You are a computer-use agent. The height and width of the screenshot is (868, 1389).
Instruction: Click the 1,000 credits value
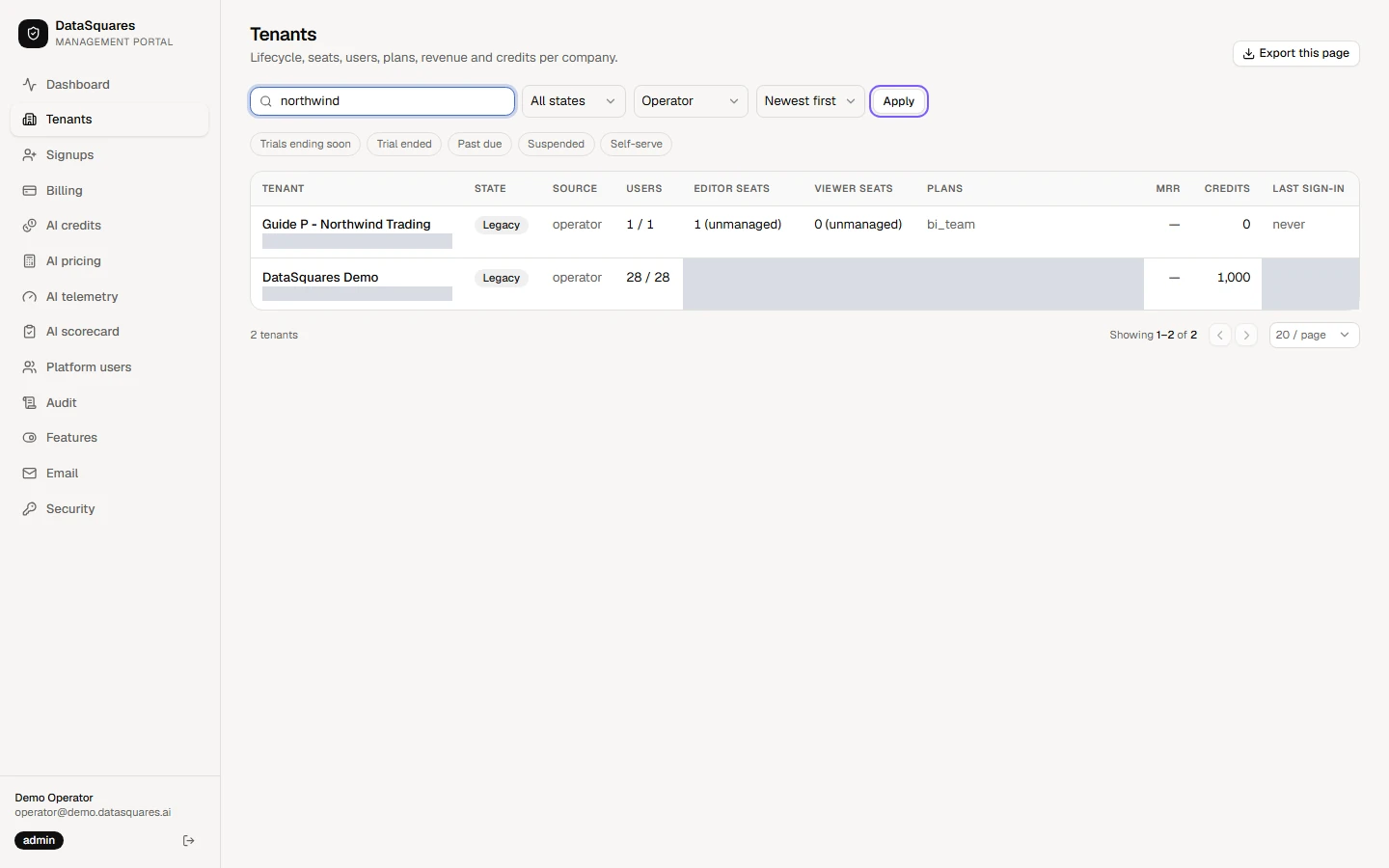(1234, 278)
